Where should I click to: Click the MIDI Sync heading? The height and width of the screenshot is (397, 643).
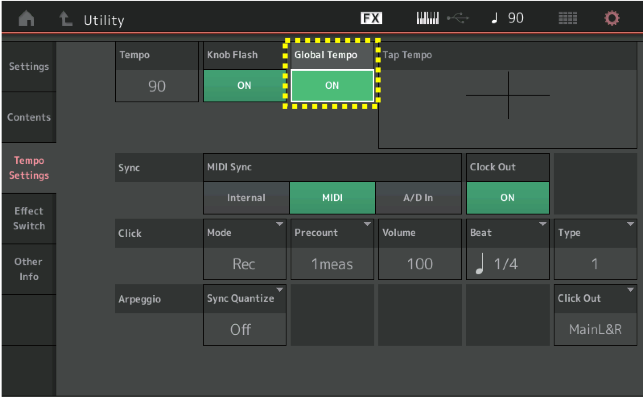point(229,167)
